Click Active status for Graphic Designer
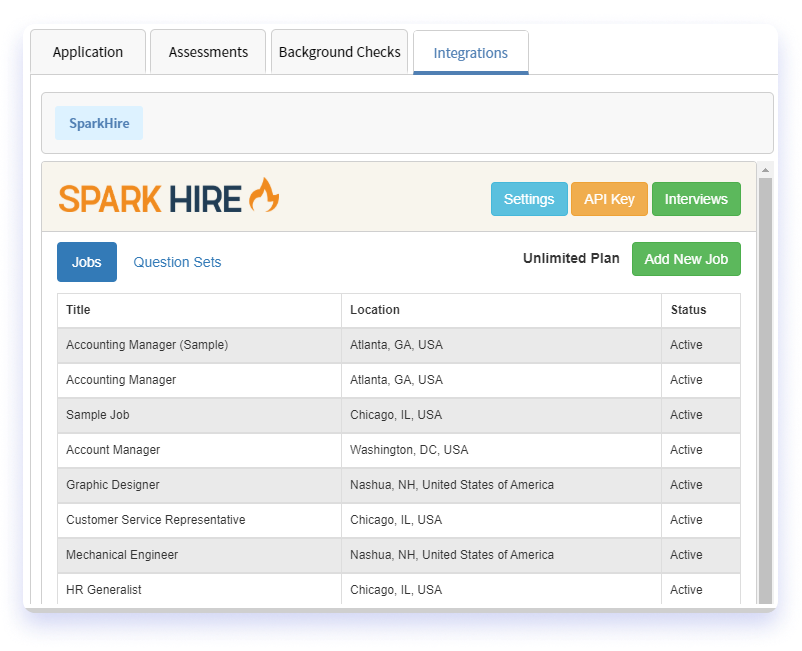Viewport: 802px width, 651px height. [686, 485]
